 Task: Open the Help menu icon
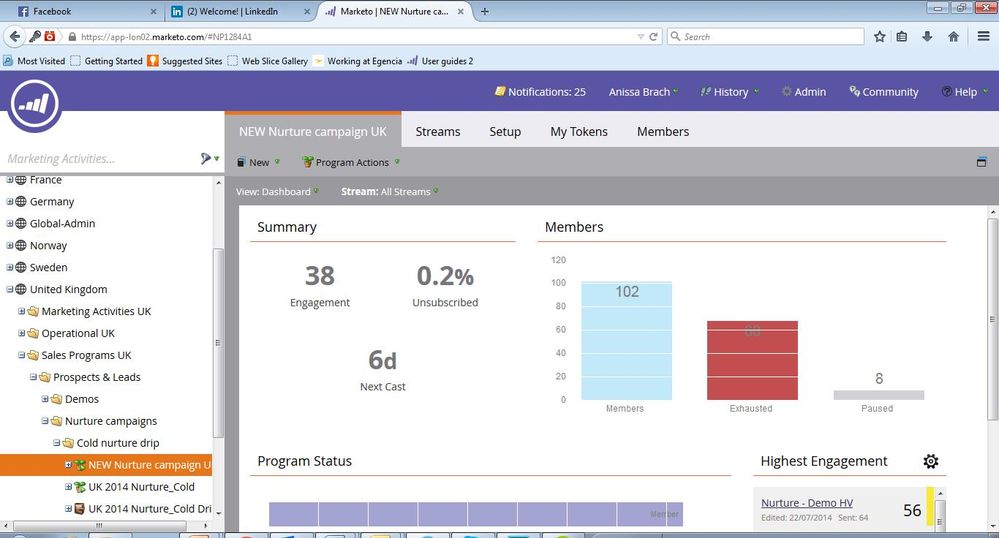click(947, 92)
